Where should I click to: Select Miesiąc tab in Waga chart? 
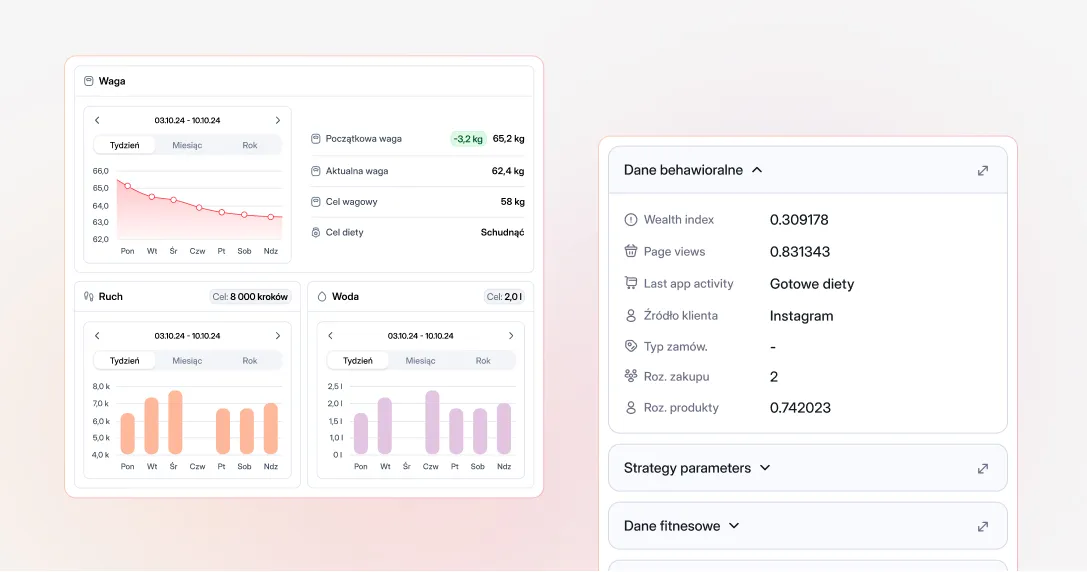(x=187, y=145)
